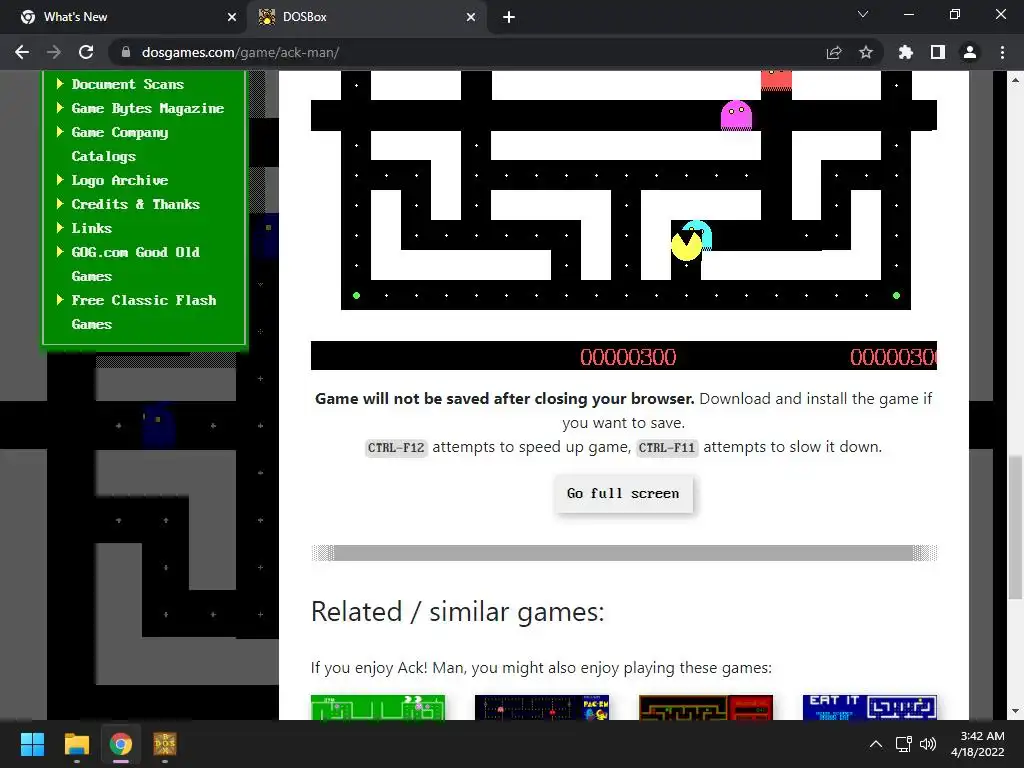Open the Chrome profile icon
This screenshot has width=1024, height=768.
(x=970, y=52)
